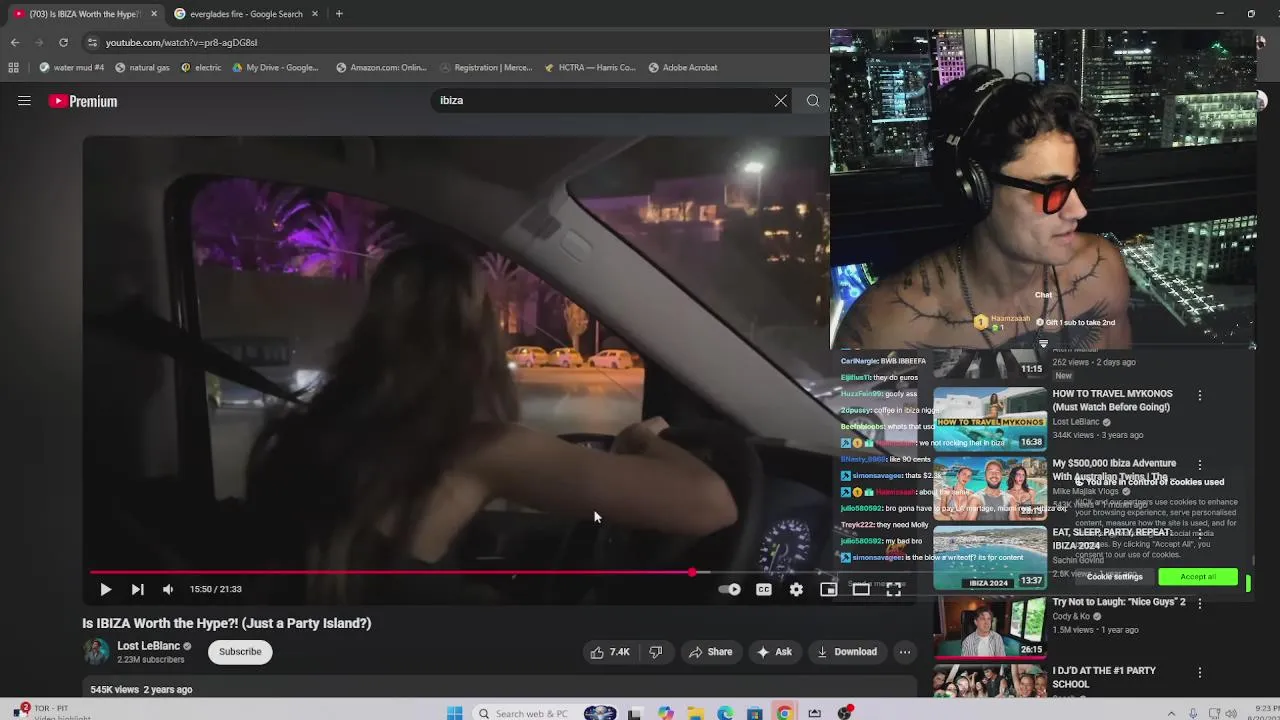
Task: Open the electric bookmark
Action: coord(201,68)
